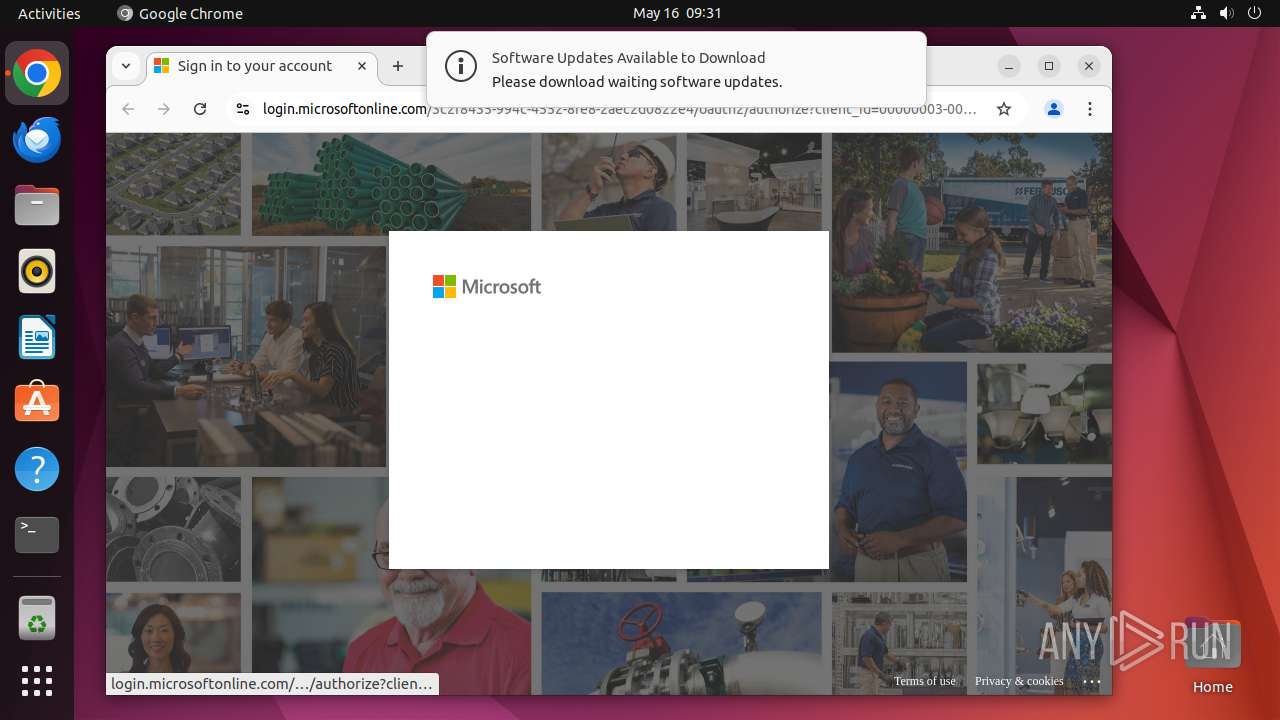Close the Chrome window
The width and height of the screenshot is (1280, 720).
(1089, 66)
